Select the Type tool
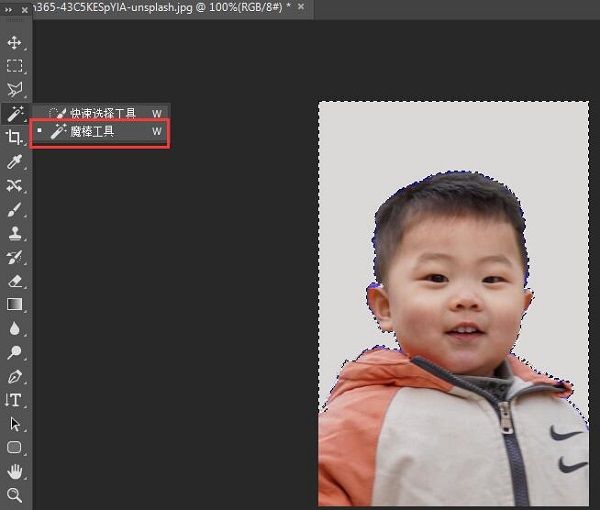The image size is (600, 510). pyautogui.click(x=15, y=400)
